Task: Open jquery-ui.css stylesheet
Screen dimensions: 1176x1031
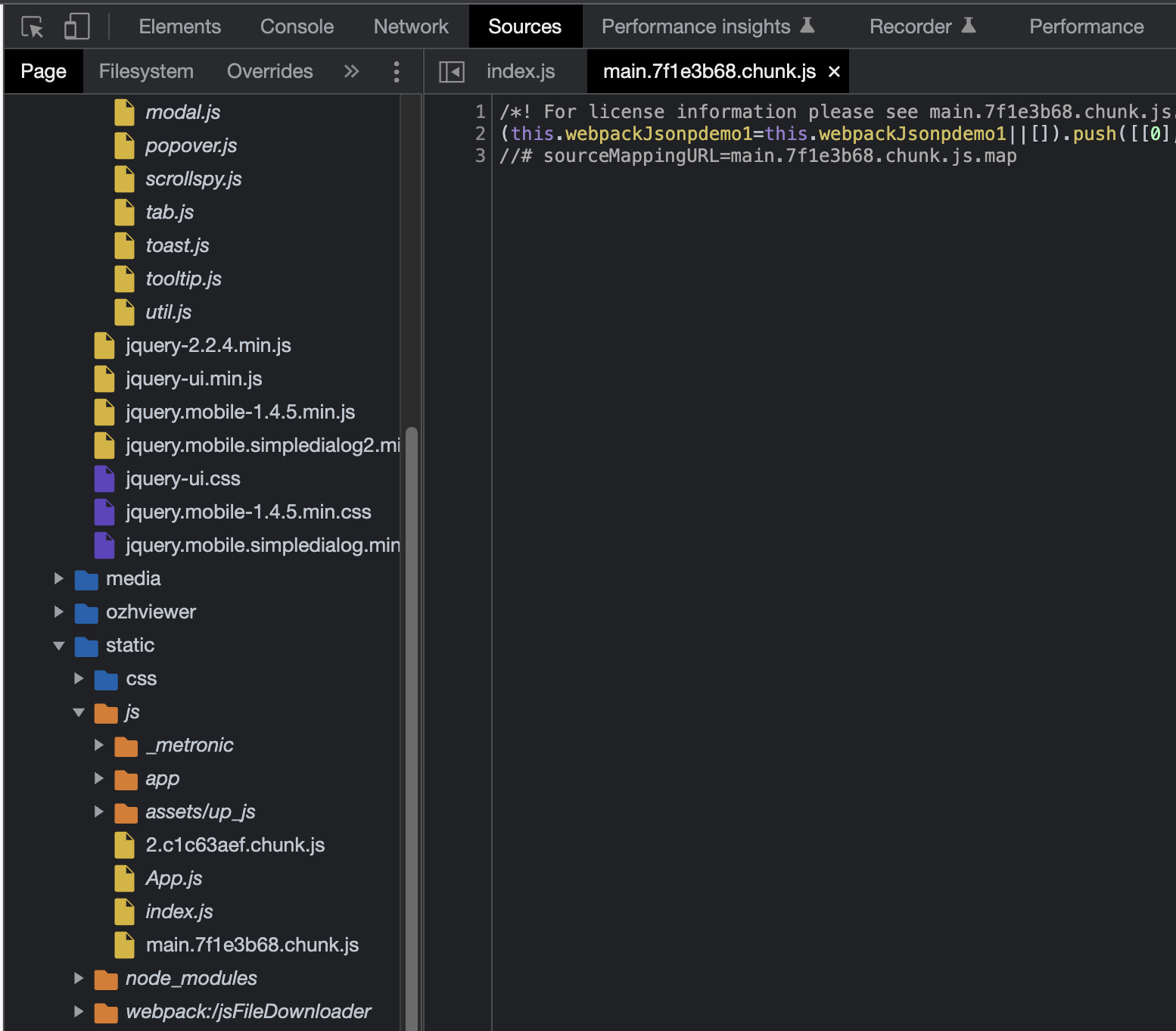Action: pos(182,478)
